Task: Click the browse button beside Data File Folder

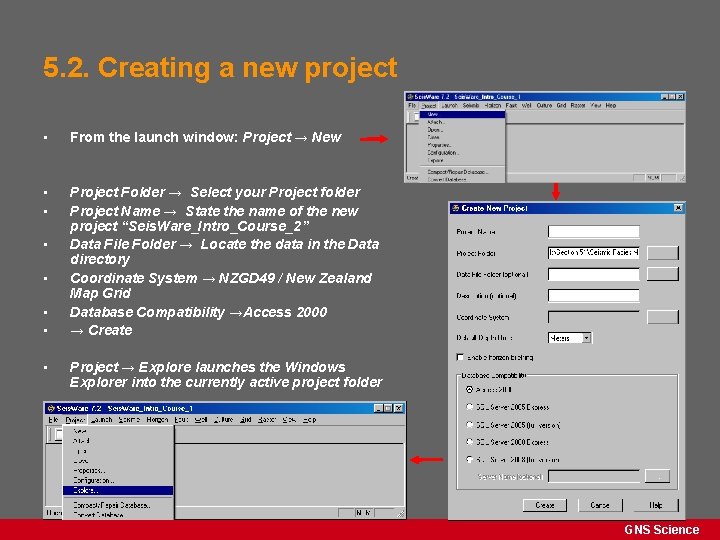Action: (663, 274)
